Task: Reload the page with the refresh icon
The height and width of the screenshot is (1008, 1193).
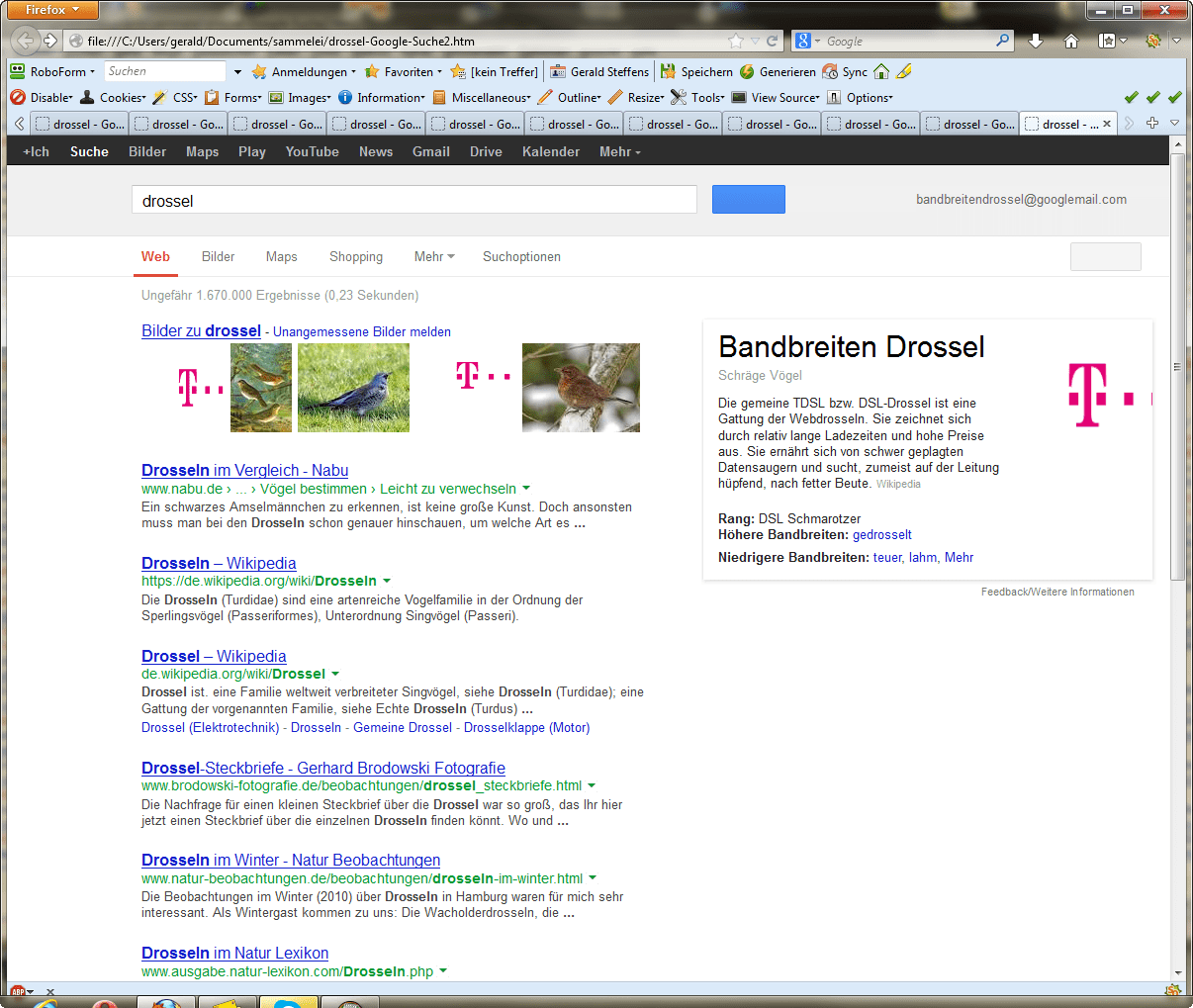Action: [x=772, y=41]
